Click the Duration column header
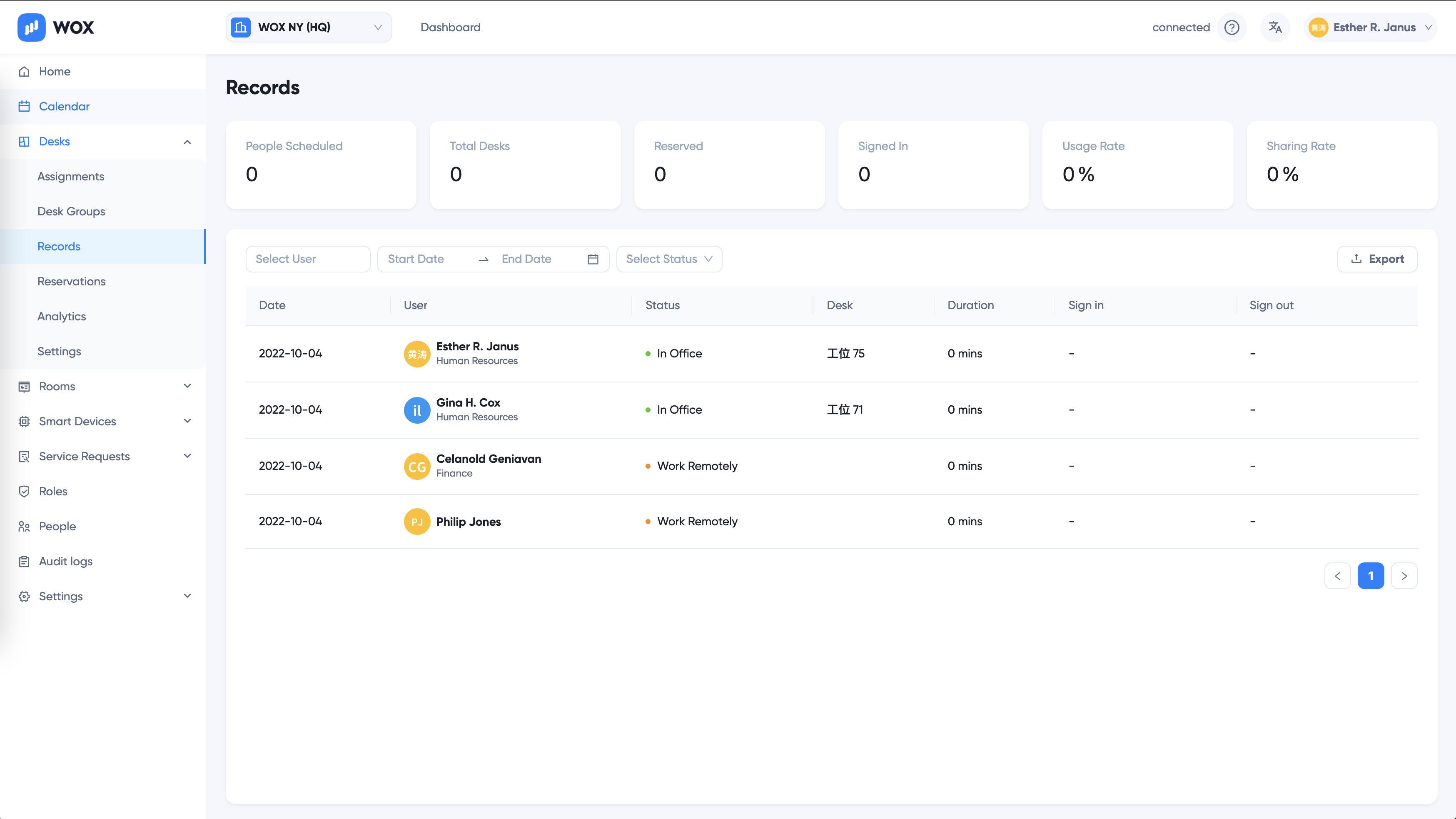1456x819 pixels. 994,305
